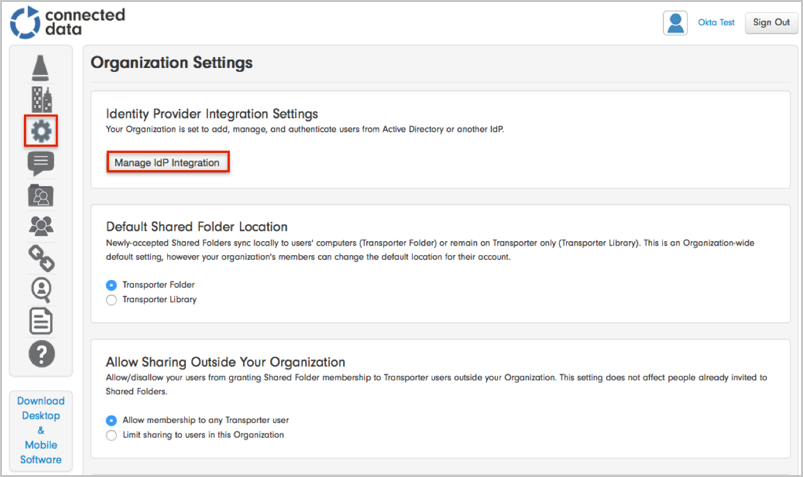Click the users group icon

41,226
